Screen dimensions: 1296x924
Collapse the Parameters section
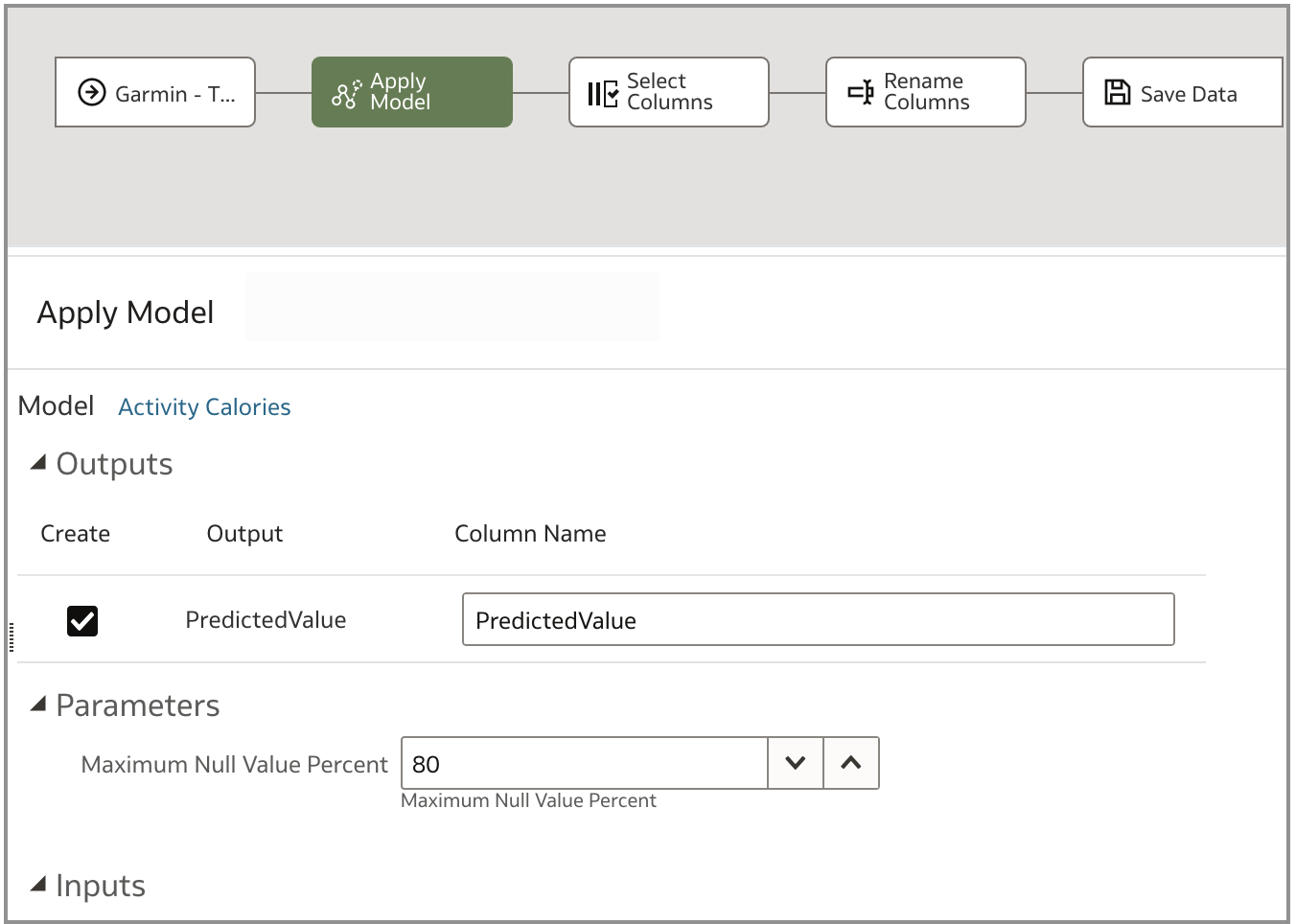(38, 705)
